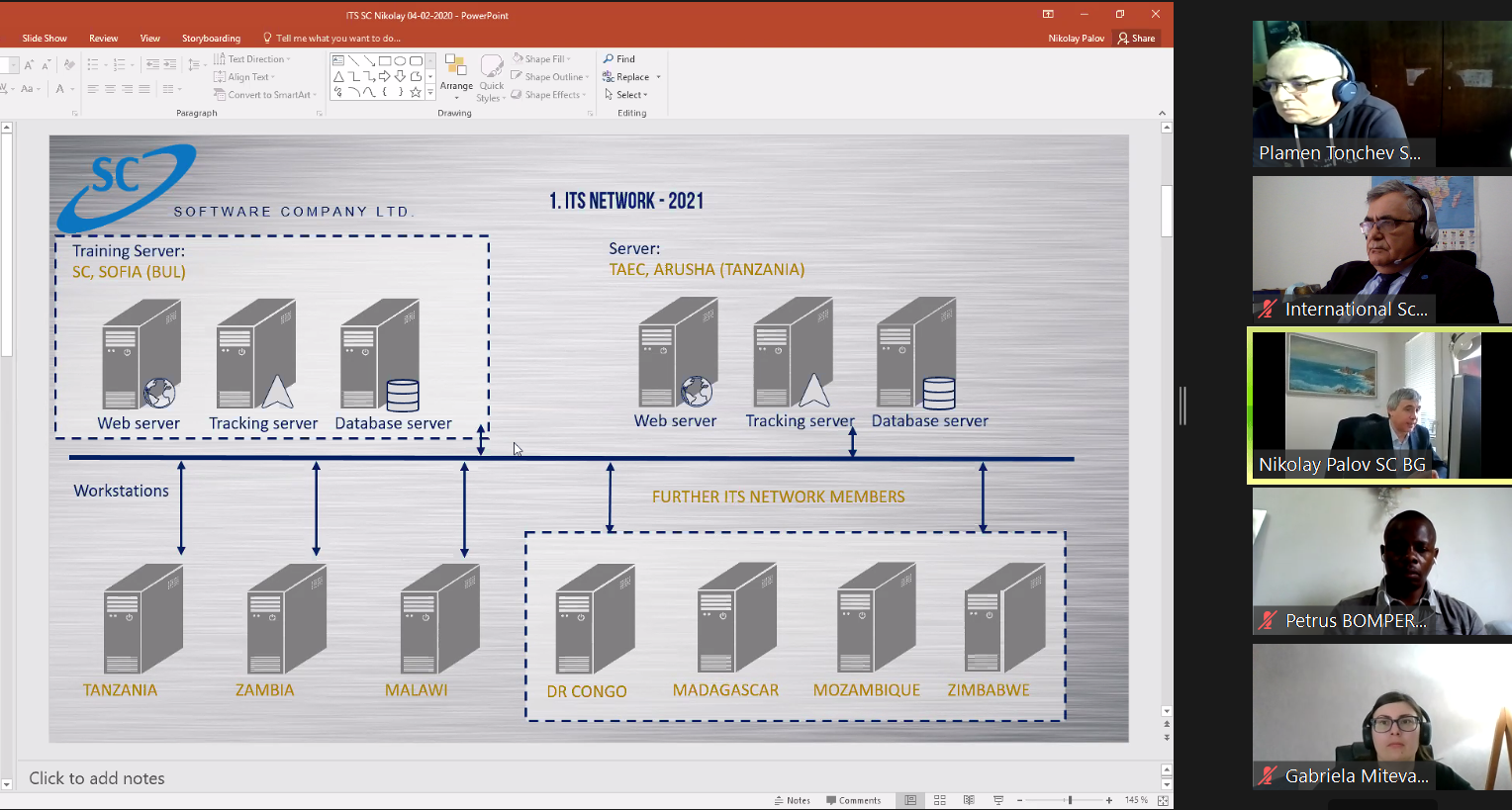Select Plamen Tonchev video thumbnail
1512x810 pixels.
coord(1382,94)
